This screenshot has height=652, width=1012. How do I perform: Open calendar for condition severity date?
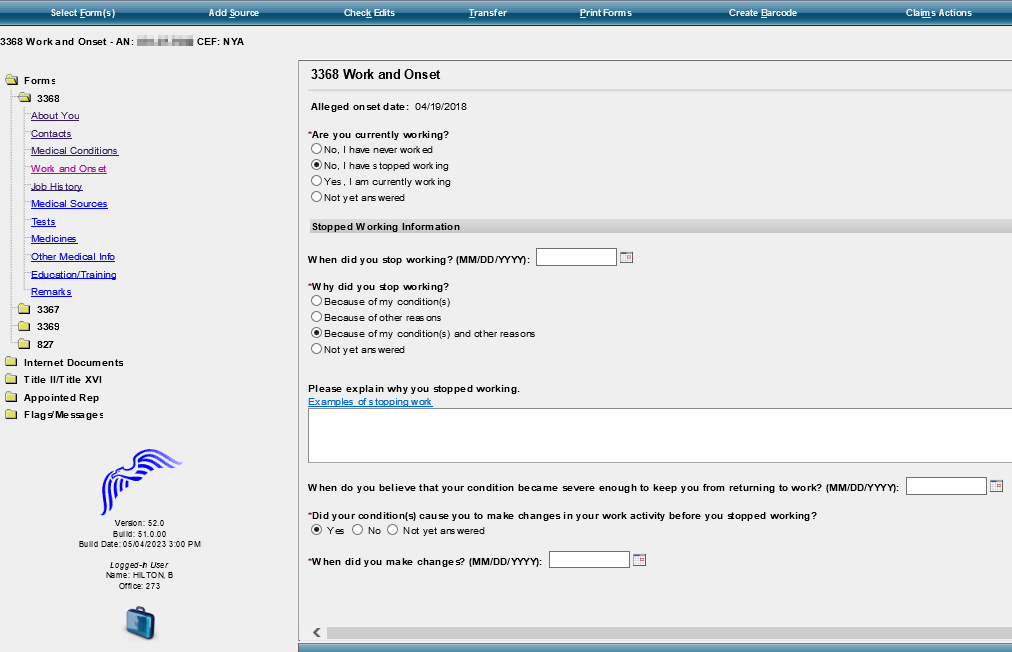[x=996, y=486]
